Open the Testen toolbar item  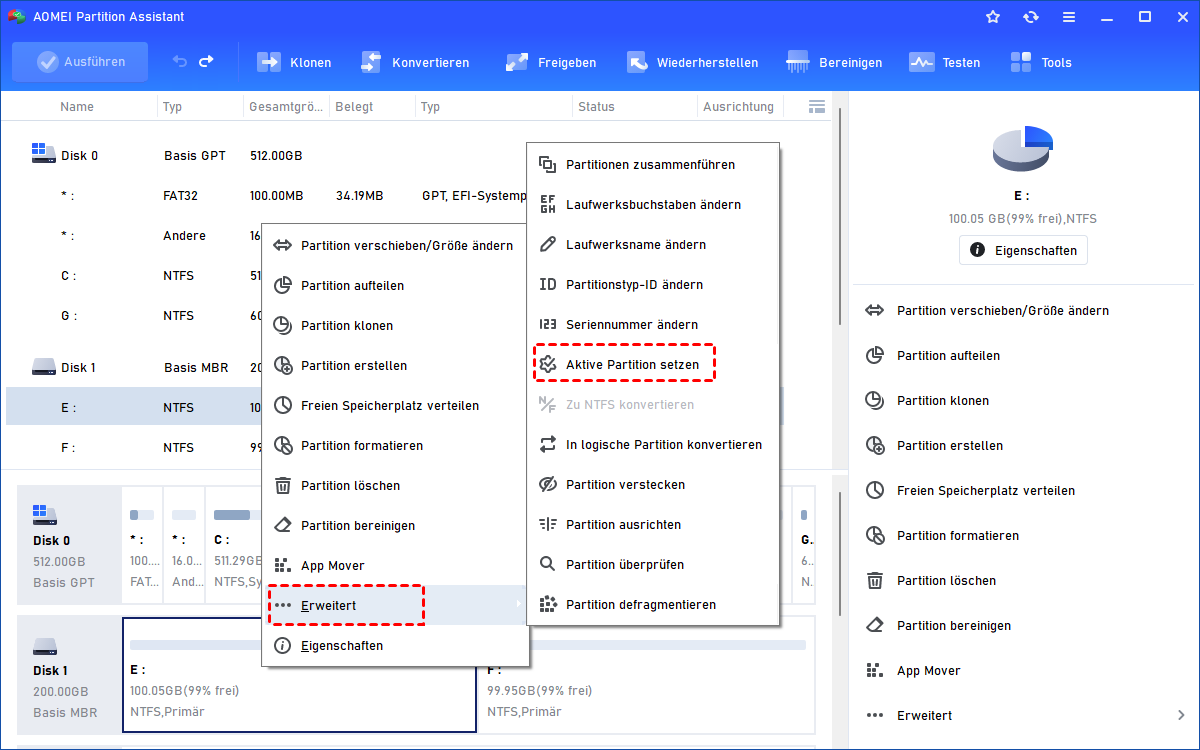[945, 62]
